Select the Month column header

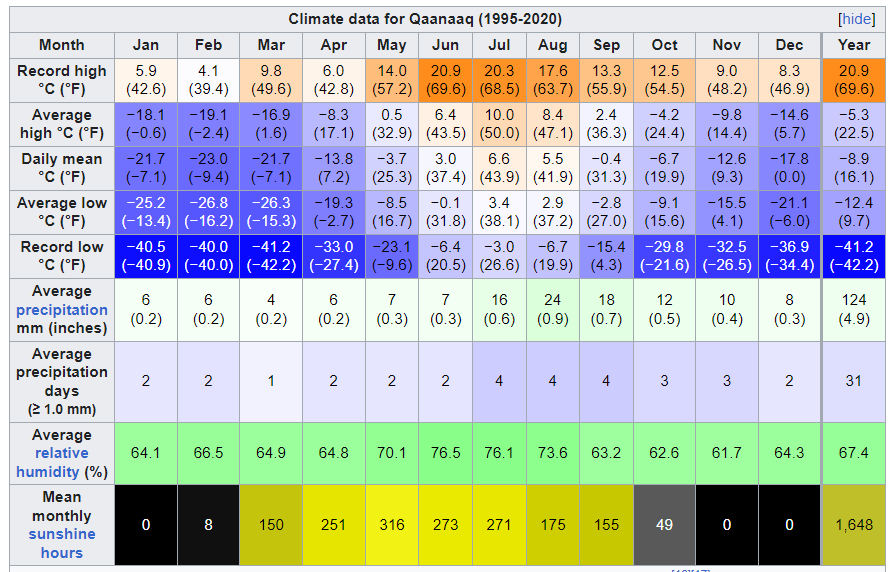62,45
